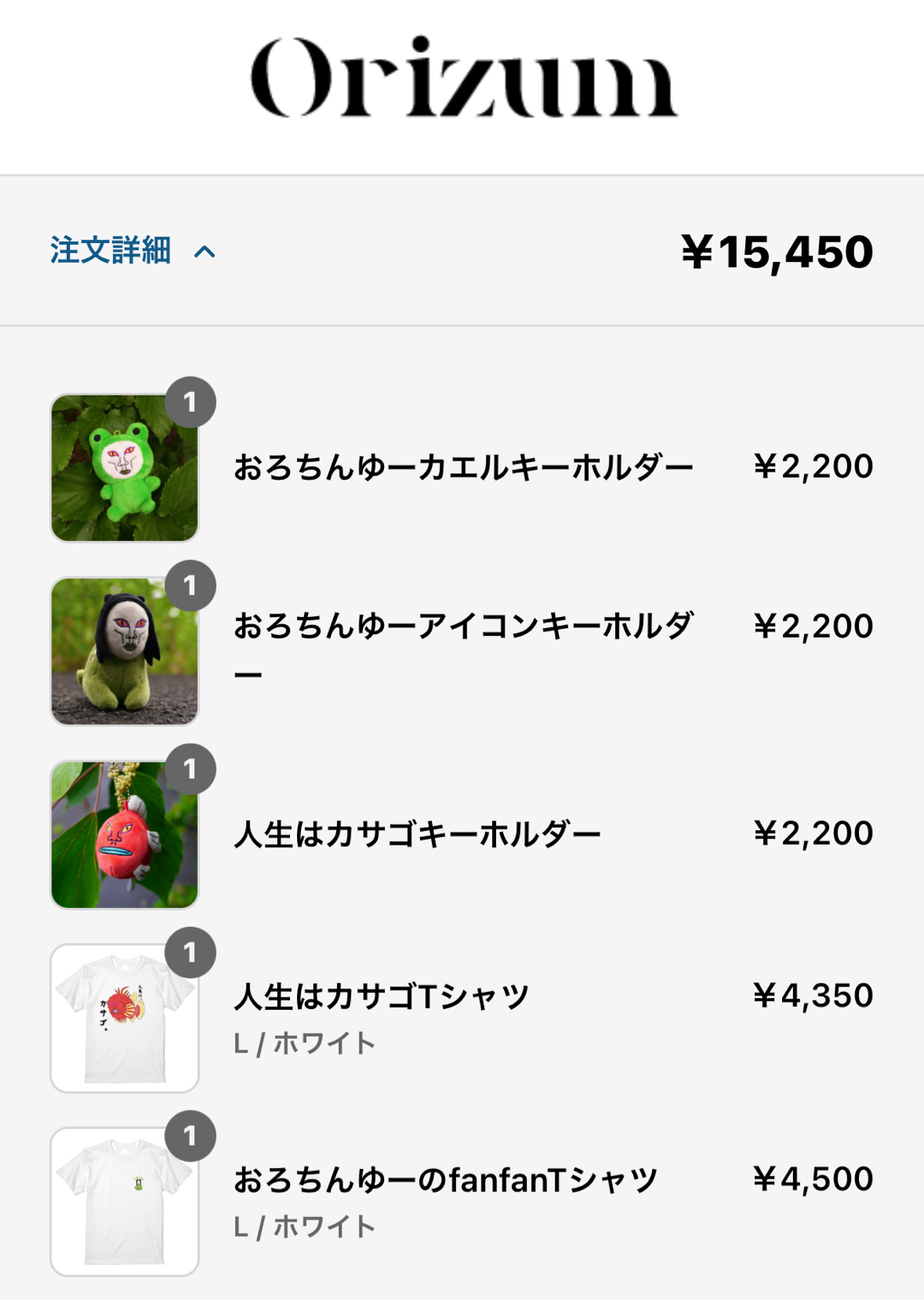This screenshot has height=1300, width=924.
Task: Open the kasago T-shirt thumbnail
Action: [x=124, y=1018]
